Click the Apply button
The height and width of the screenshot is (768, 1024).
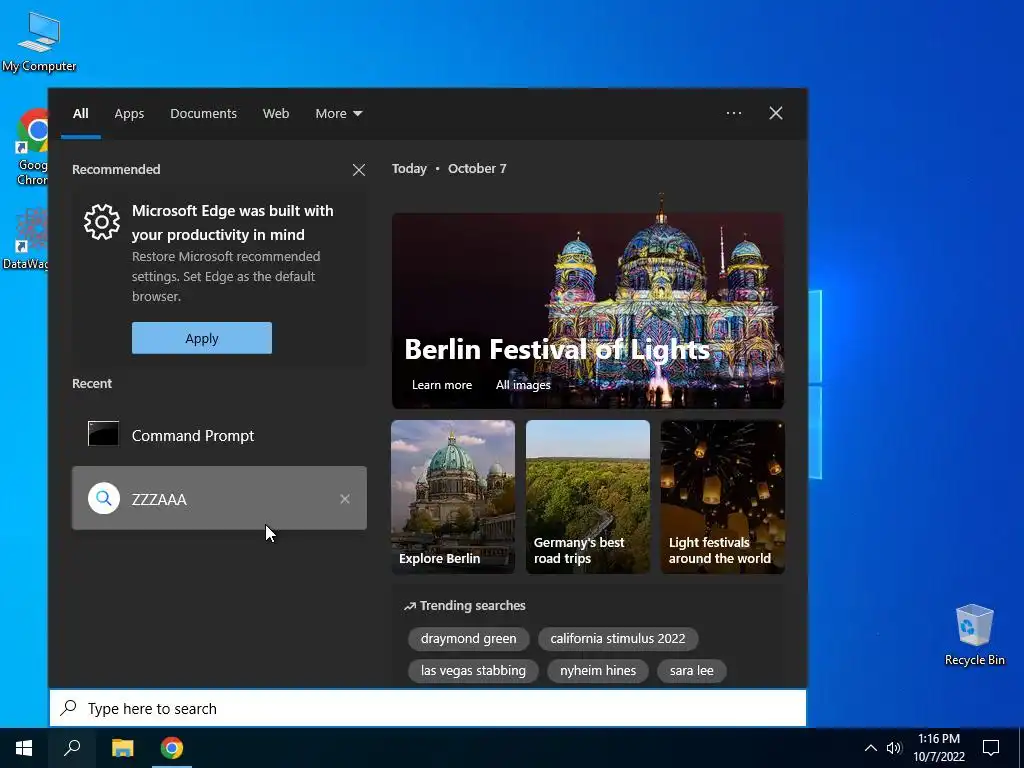point(202,338)
